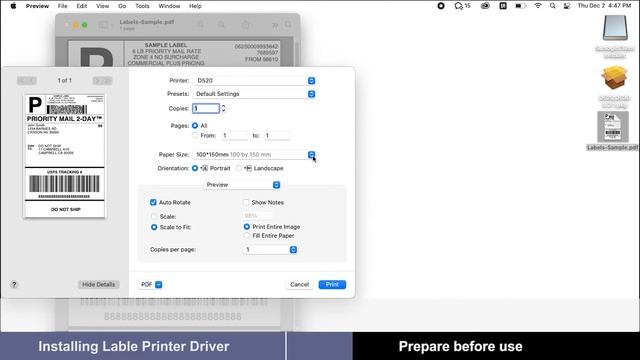Click the scale percentage field
Viewport: 640px width, 360px height.
[x=257, y=216]
